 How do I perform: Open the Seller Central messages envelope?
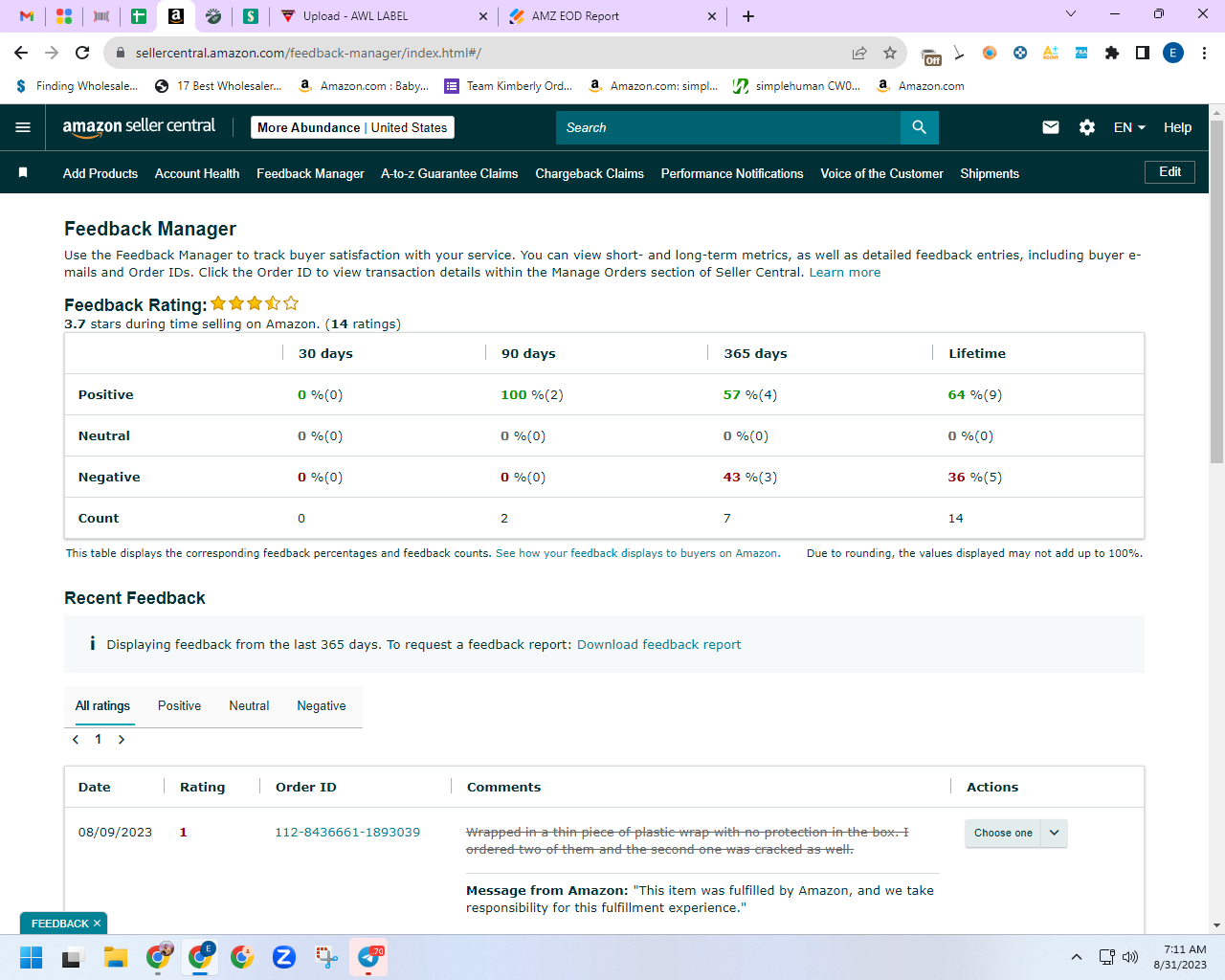pos(1051,127)
